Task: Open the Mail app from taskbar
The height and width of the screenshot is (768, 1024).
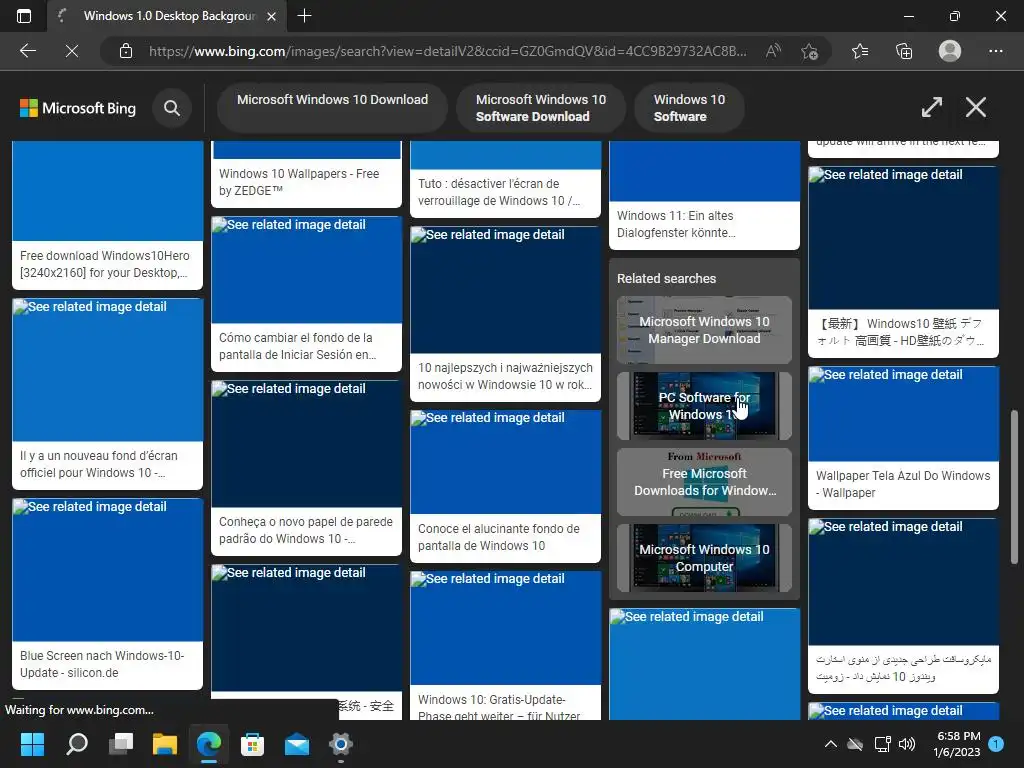Action: (297, 743)
